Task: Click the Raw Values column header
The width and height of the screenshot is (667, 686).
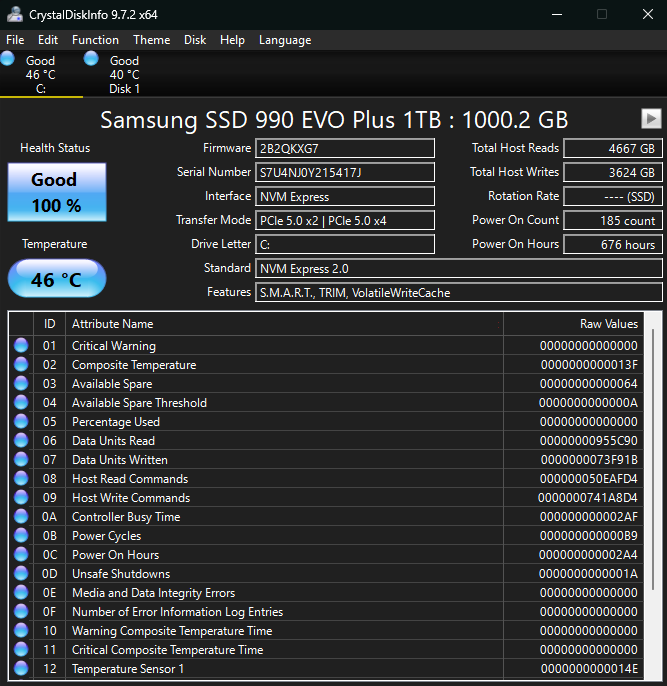Action: point(573,324)
